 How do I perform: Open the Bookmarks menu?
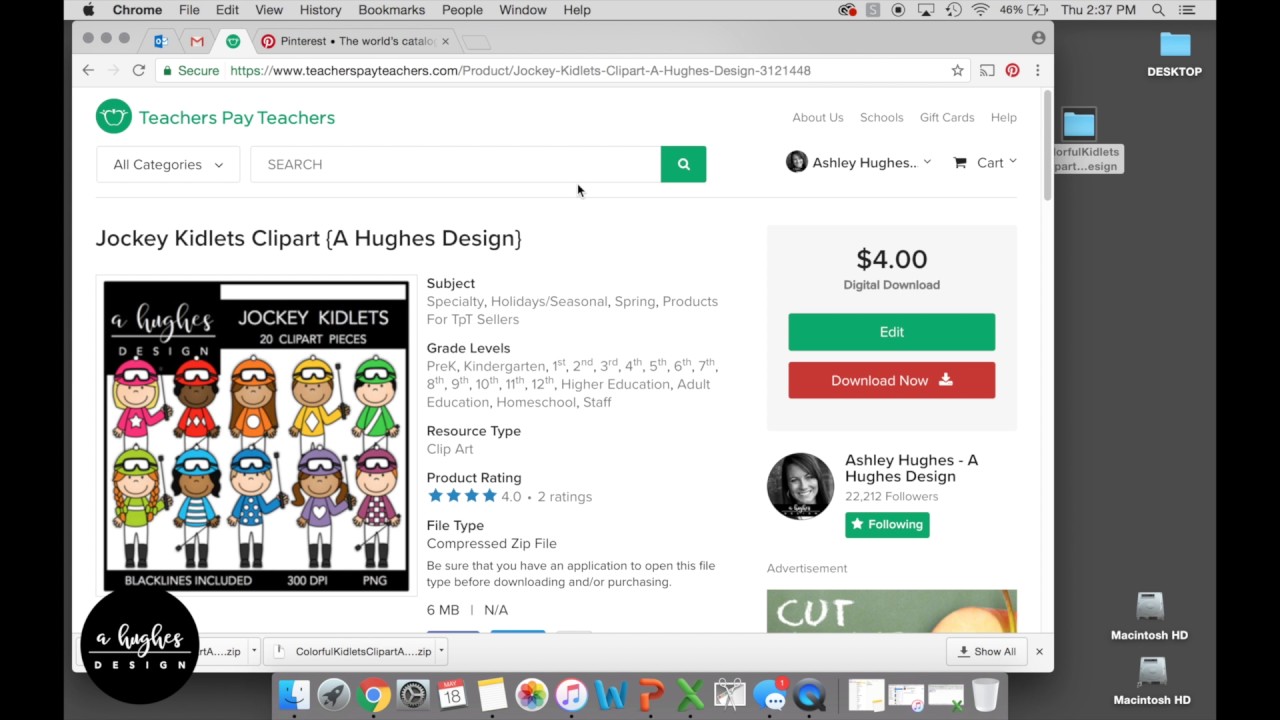[392, 10]
